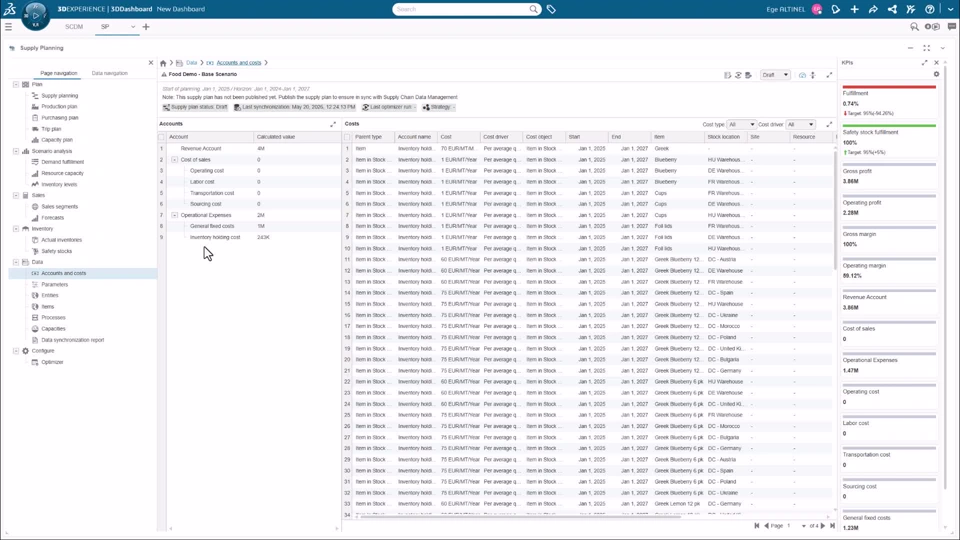The width and height of the screenshot is (960, 540).
Task: Click in the top search field
Action: pyautogui.click(x=462, y=9)
